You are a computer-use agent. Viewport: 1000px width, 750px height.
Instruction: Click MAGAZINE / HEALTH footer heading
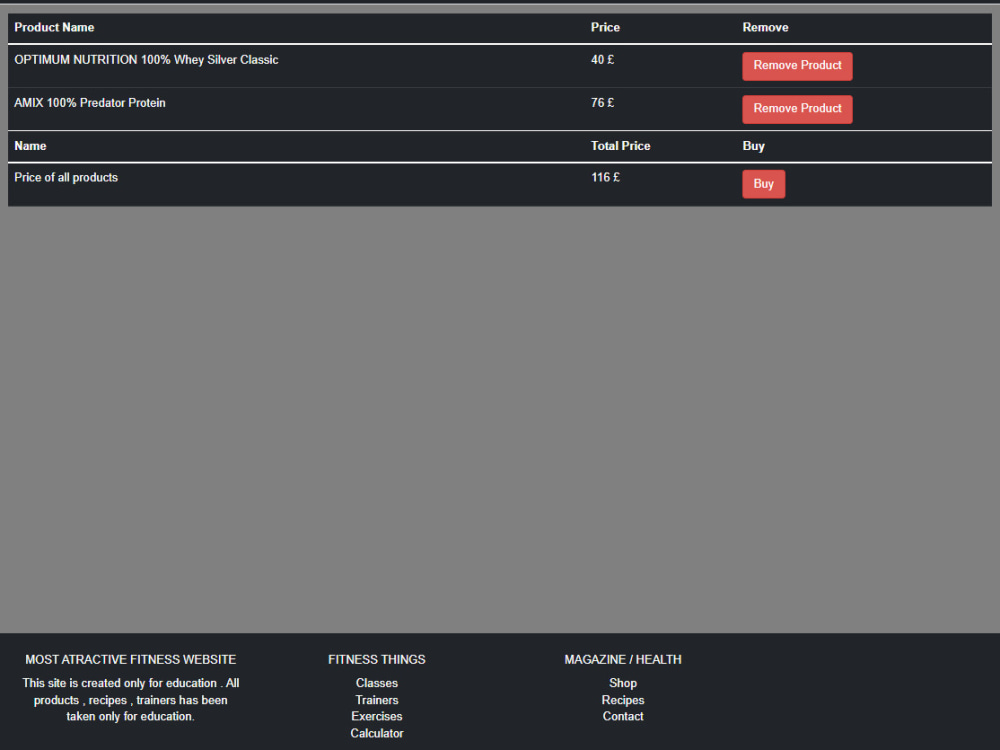click(622, 659)
